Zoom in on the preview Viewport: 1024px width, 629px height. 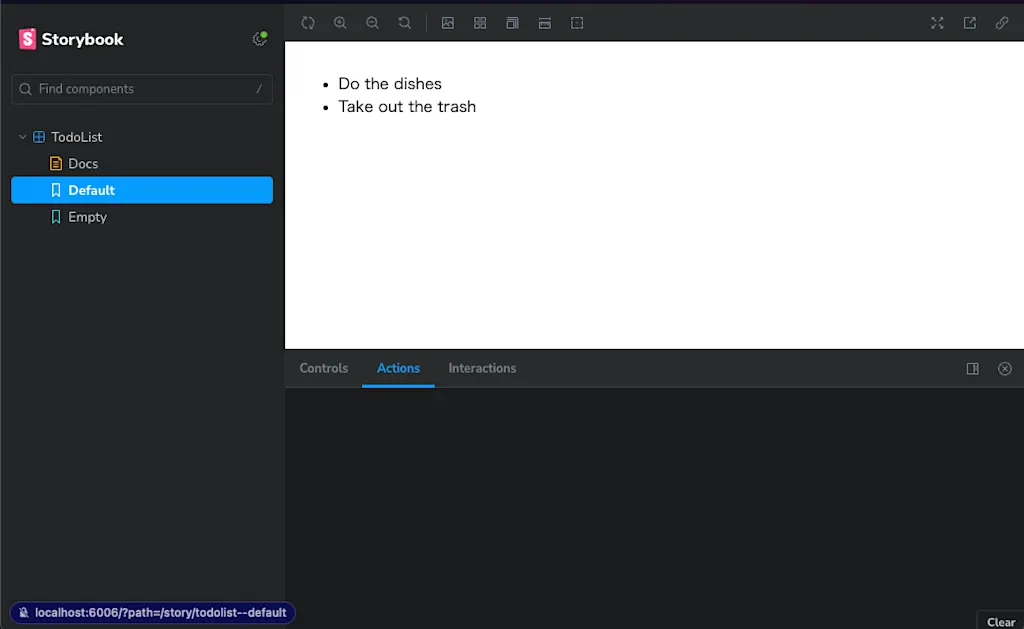click(x=340, y=23)
